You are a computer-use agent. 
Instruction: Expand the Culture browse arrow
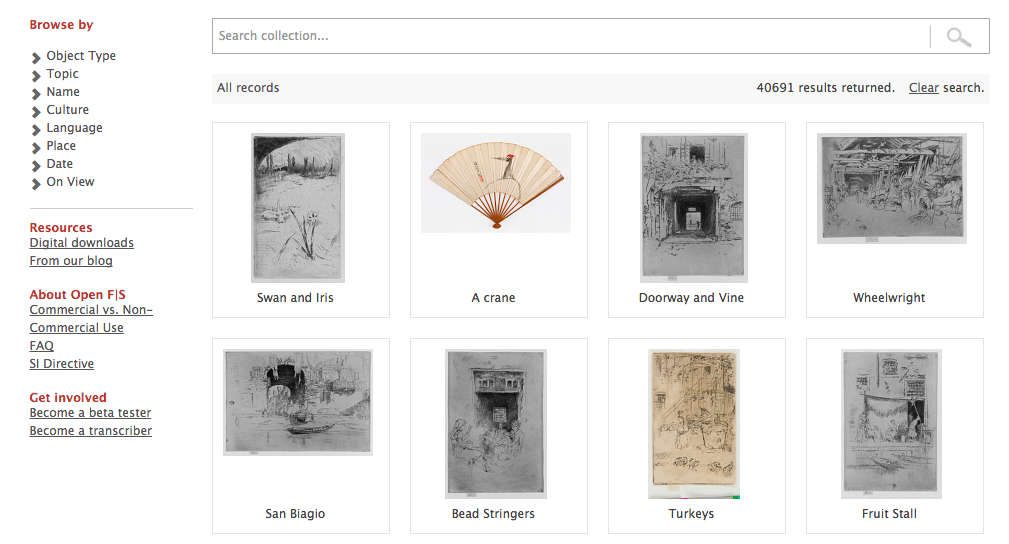[37, 111]
